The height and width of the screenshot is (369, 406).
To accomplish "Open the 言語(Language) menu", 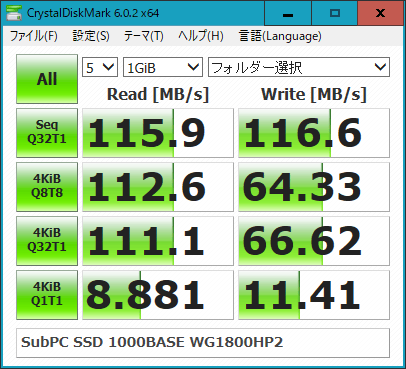I will [280, 36].
